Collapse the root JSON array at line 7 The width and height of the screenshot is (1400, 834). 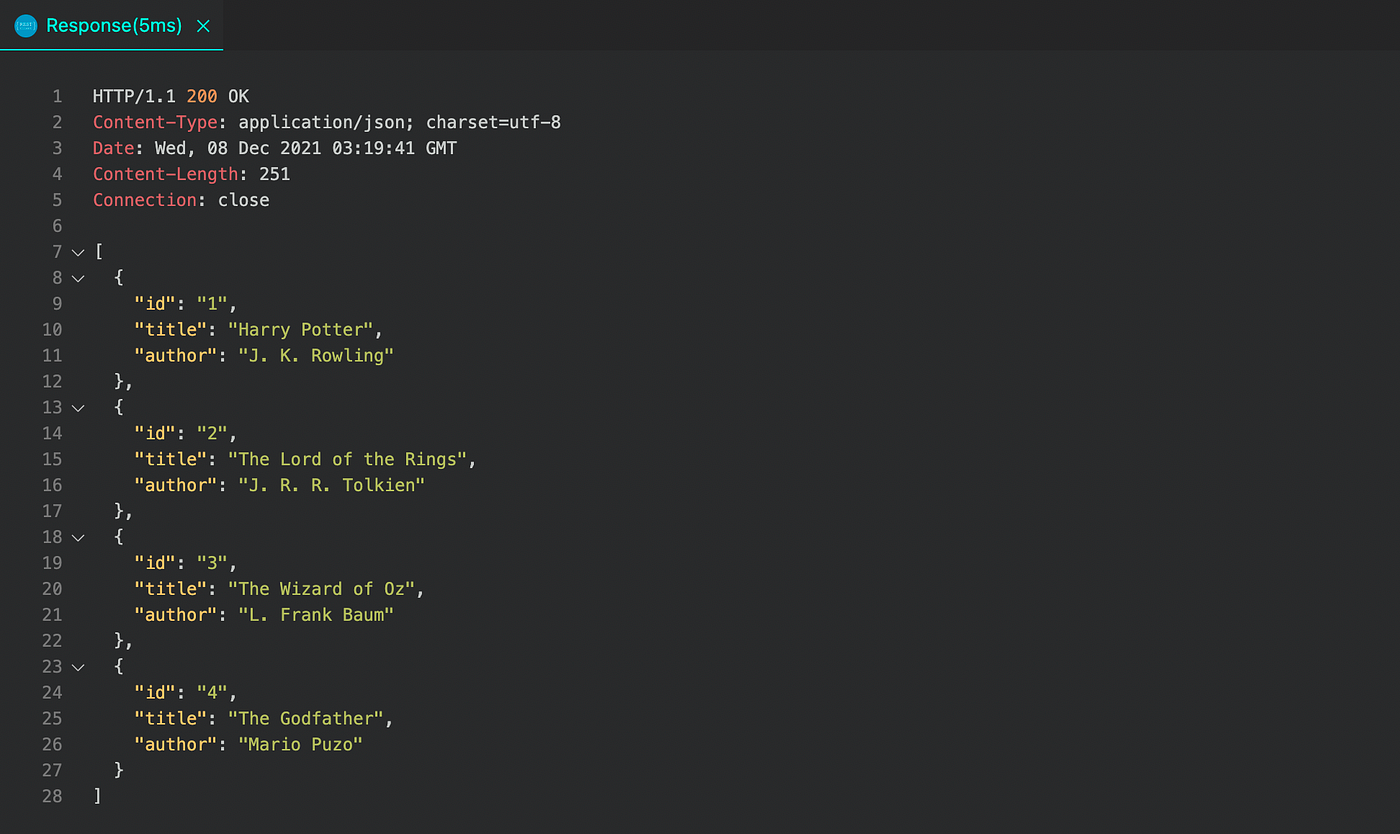click(x=78, y=252)
